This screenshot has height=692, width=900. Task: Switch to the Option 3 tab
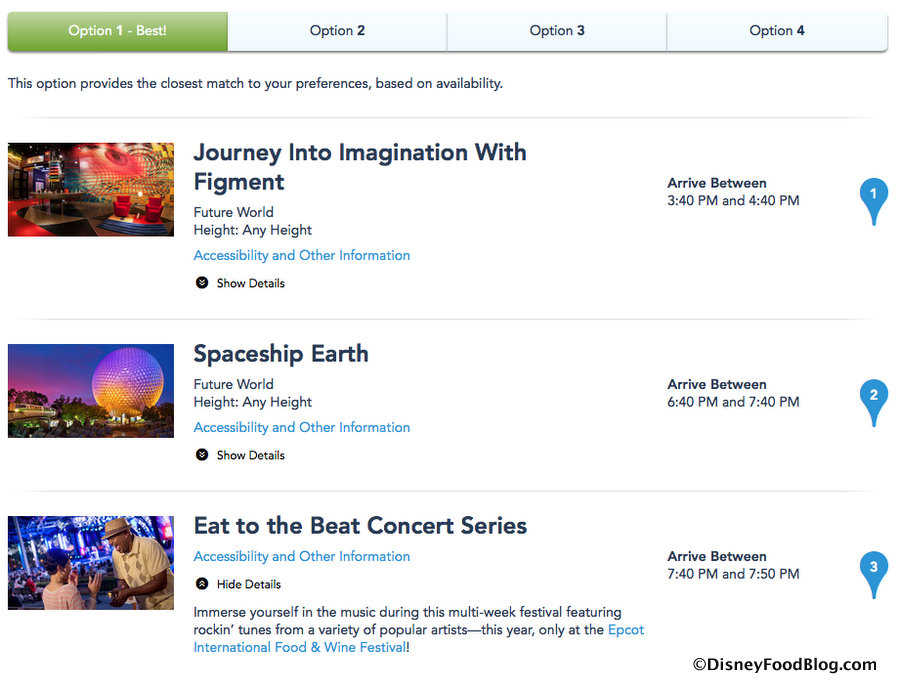click(557, 31)
